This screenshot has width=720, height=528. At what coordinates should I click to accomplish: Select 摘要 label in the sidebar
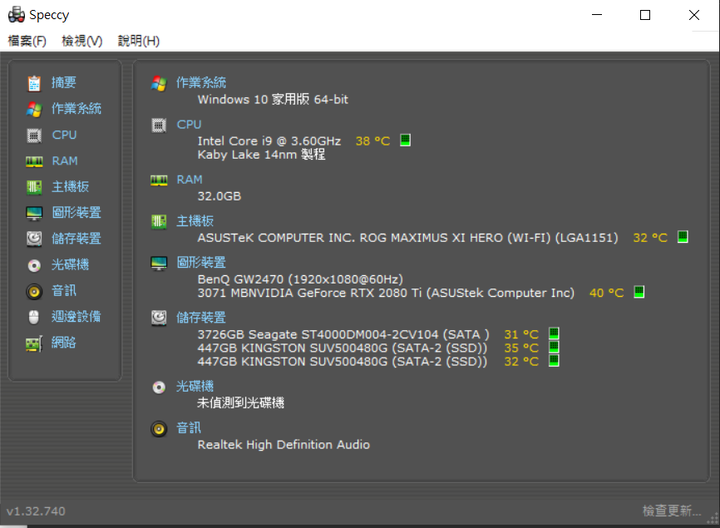(x=63, y=83)
